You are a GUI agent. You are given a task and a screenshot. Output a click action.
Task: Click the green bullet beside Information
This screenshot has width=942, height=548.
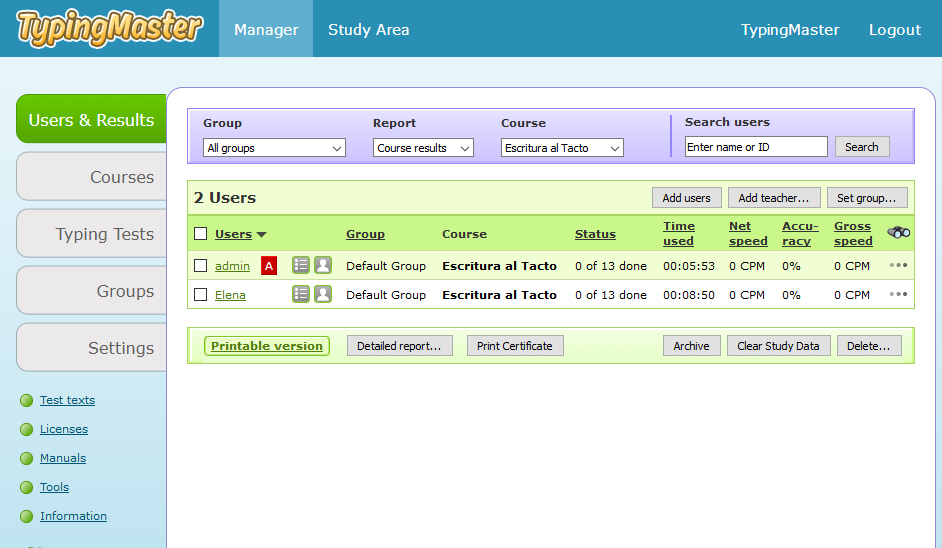click(x=26, y=516)
